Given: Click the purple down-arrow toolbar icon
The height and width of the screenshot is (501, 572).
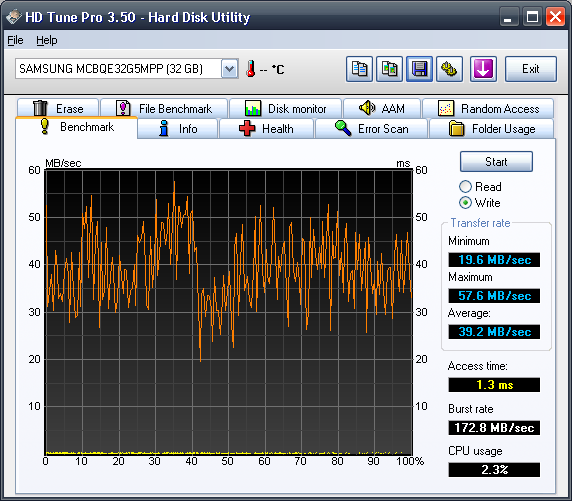Looking at the screenshot, I should click(x=483, y=69).
